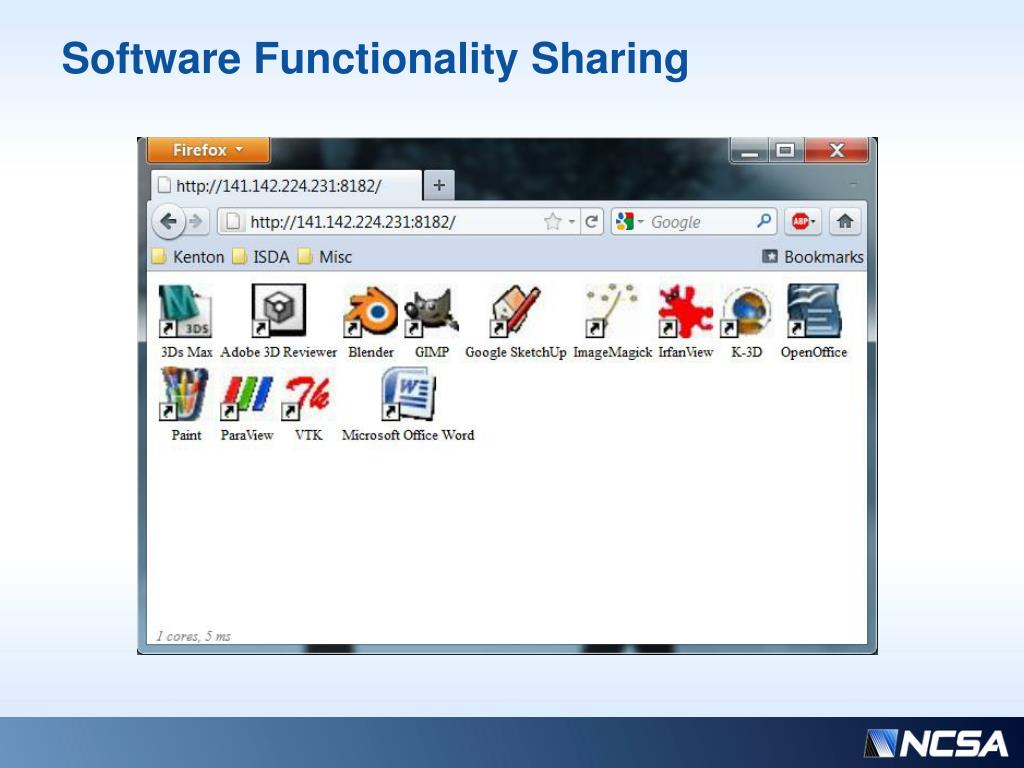Open Google SketchUp icon
This screenshot has width=1024, height=768.
click(x=515, y=311)
